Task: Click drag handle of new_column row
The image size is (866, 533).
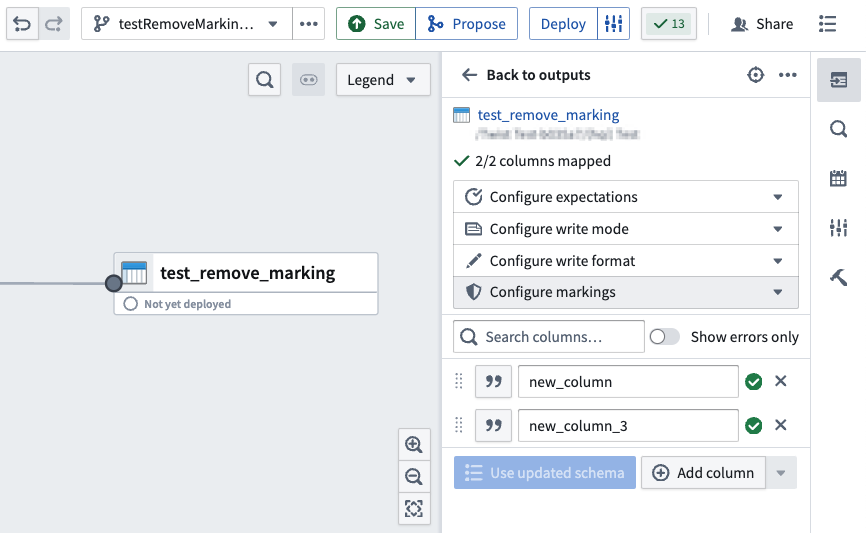Action: [x=459, y=381]
